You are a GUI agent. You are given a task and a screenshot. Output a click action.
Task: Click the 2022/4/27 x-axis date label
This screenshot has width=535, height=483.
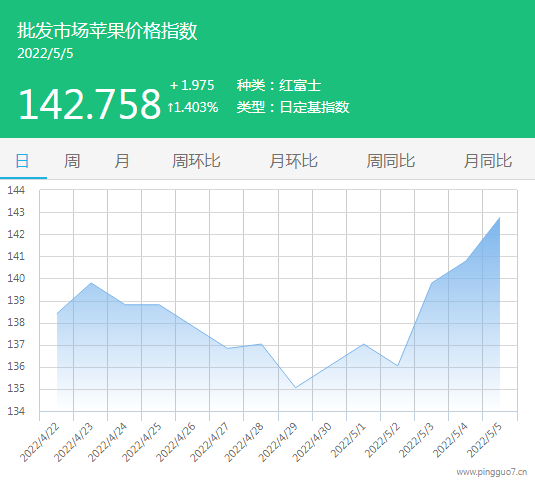pyautogui.click(x=210, y=442)
